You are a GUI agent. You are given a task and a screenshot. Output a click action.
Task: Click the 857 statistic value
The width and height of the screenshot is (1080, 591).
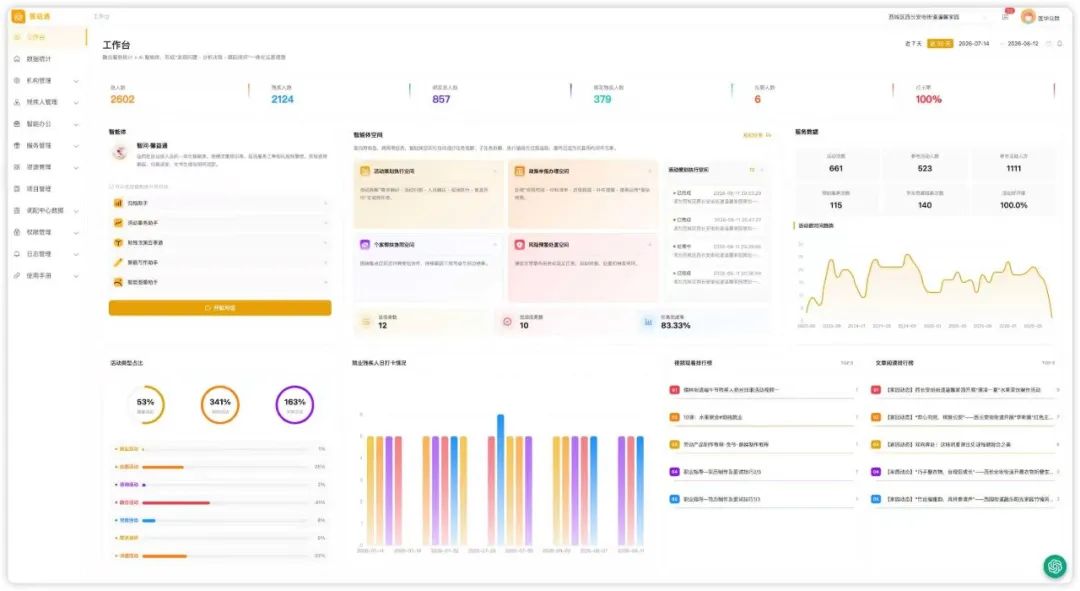tap(442, 99)
